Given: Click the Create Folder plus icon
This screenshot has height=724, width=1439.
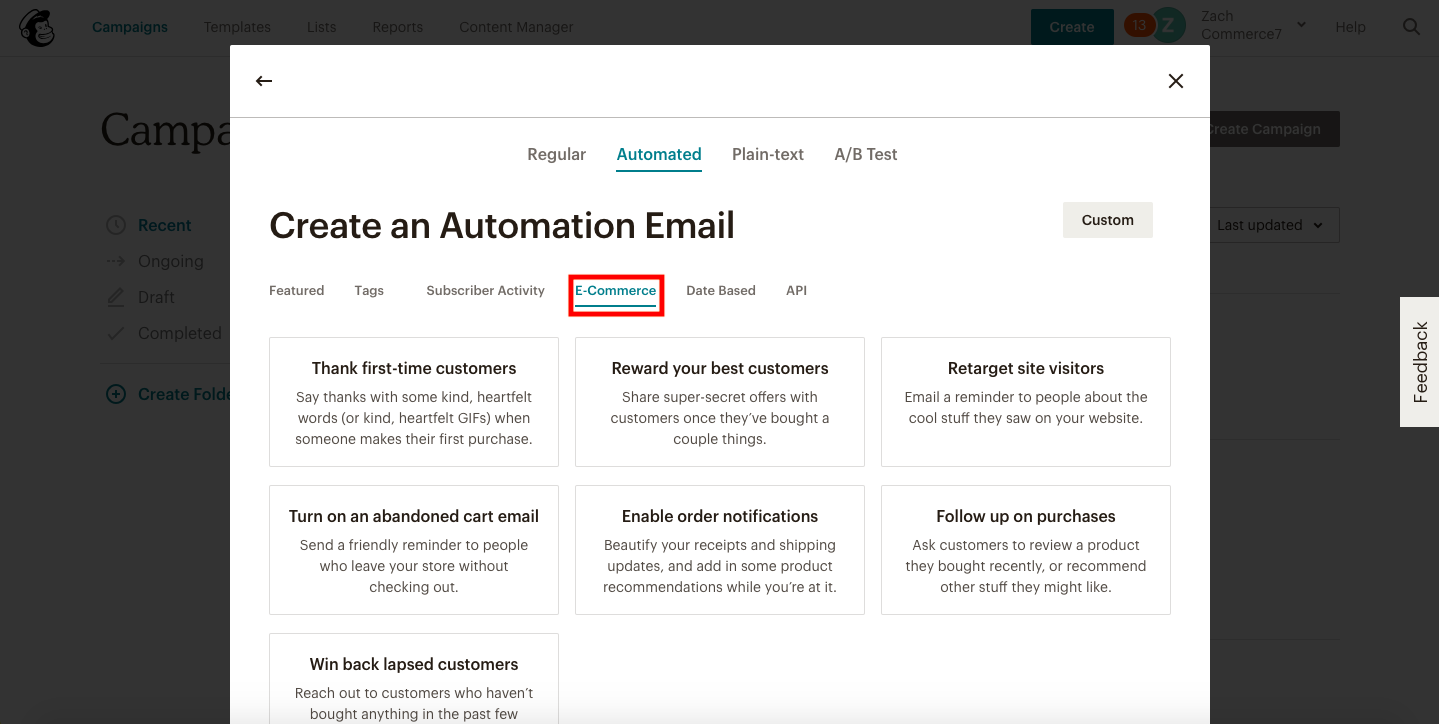Looking at the screenshot, I should (116, 394).
